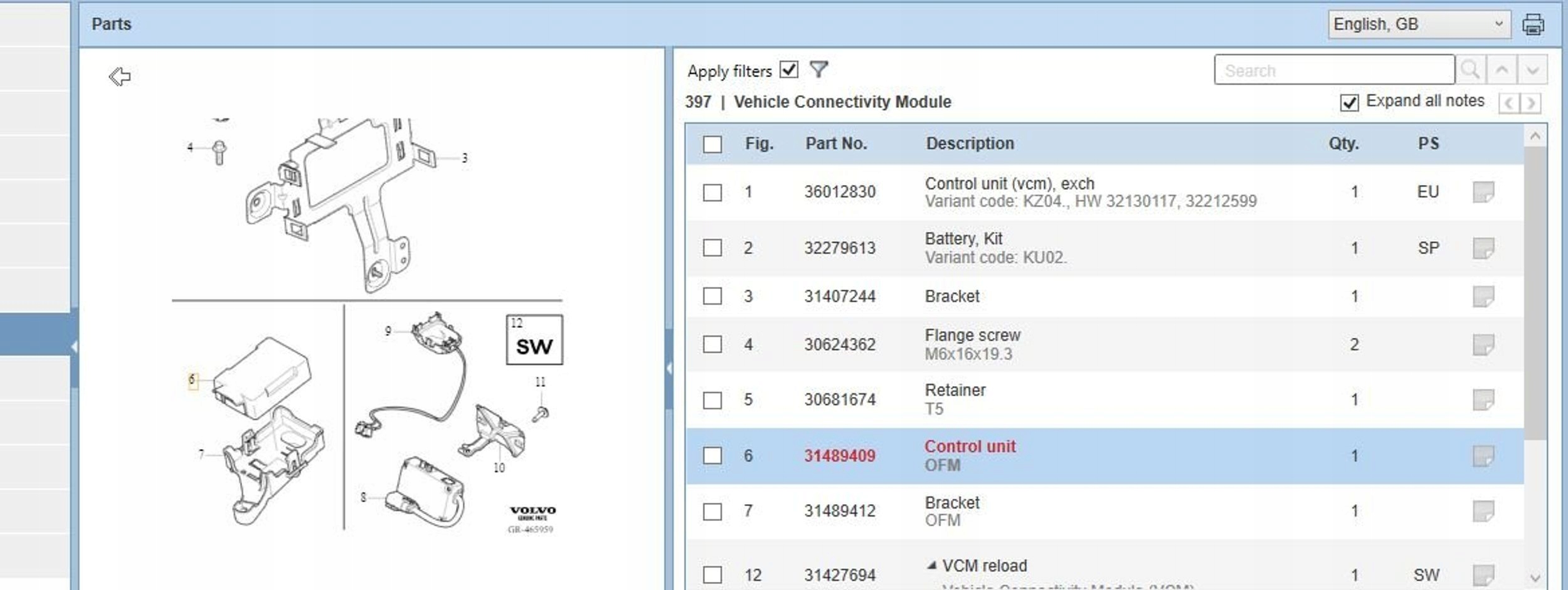Select part number 36012830

[x=840, y=192]
